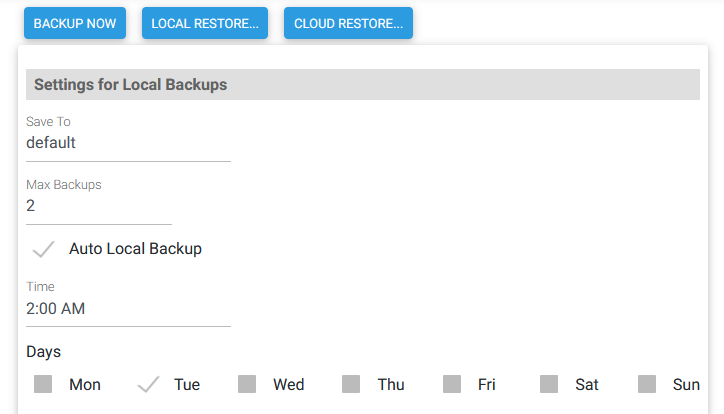
Task: Enable the Mon backup day checkbox
Action: (43, 384)
